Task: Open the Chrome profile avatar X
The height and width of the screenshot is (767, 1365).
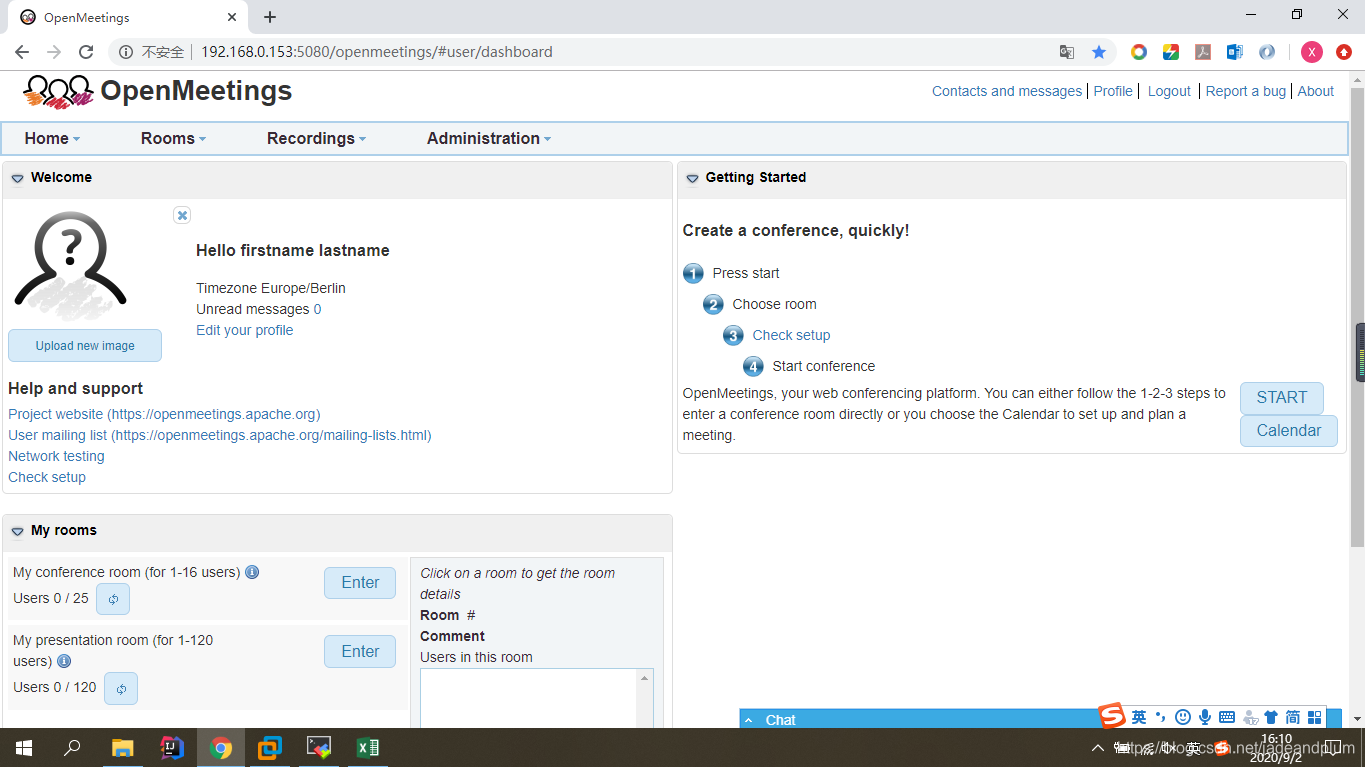Action: [1312, 52]
